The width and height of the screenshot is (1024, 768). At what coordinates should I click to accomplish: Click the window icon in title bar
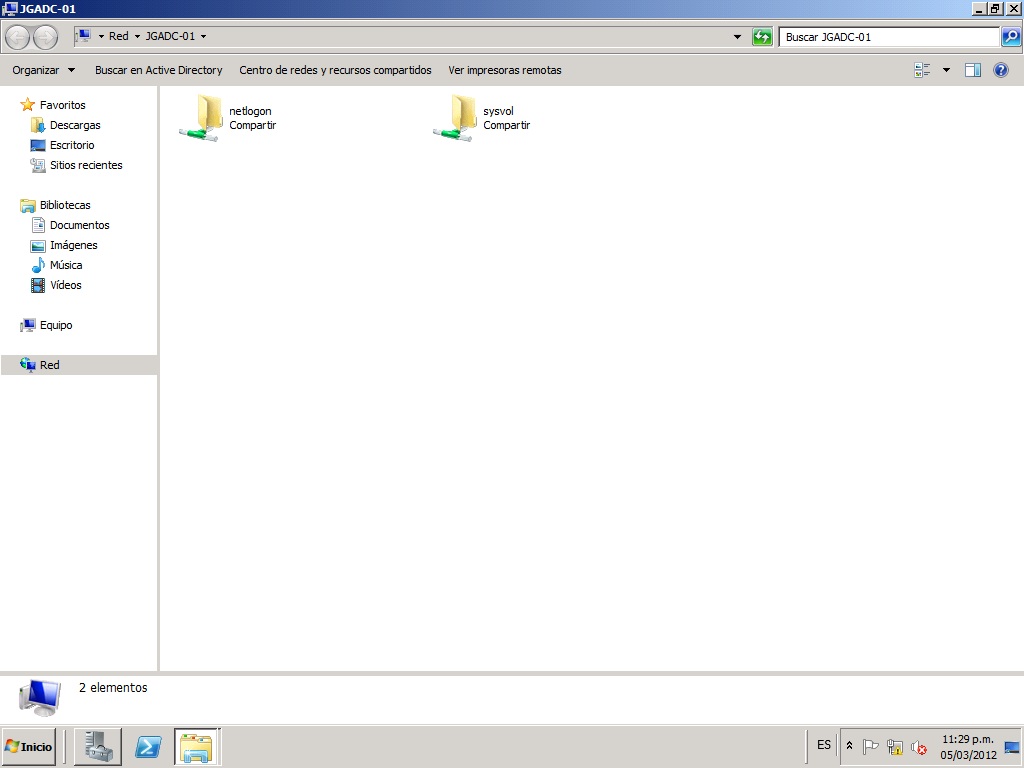click(10, 8)
